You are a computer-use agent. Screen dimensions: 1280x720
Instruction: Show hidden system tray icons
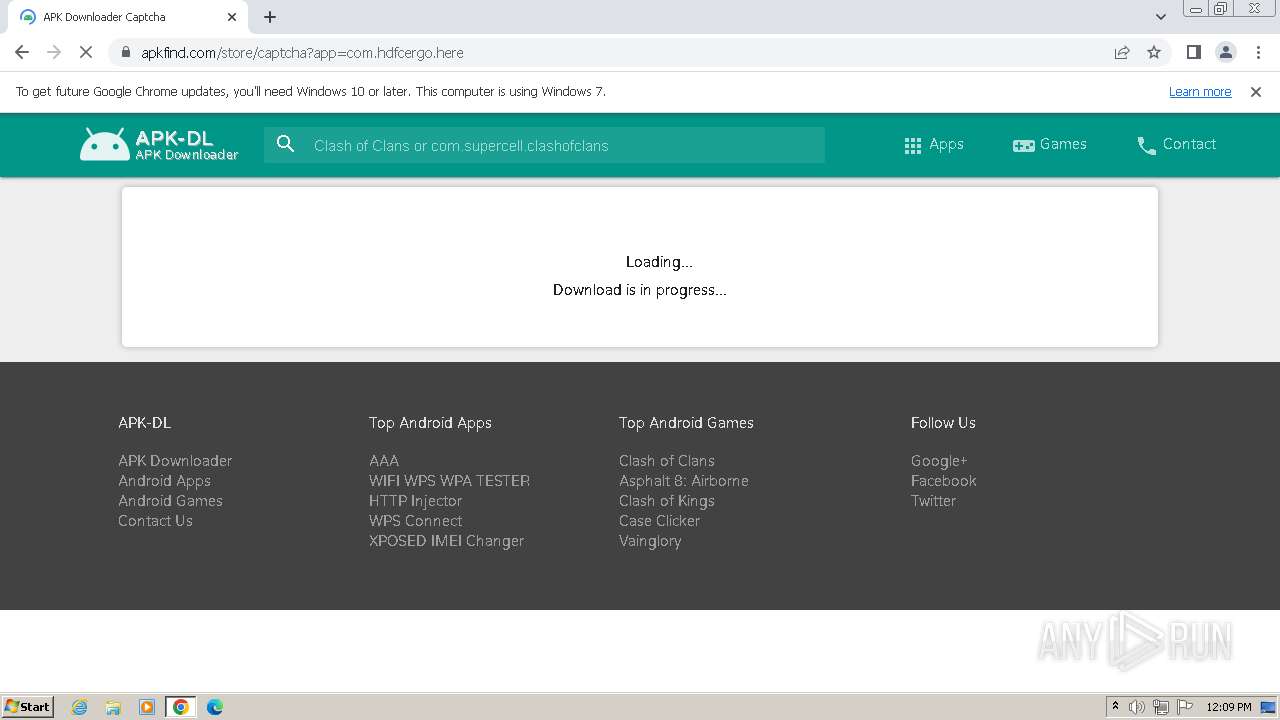(x=1115, y=707)
